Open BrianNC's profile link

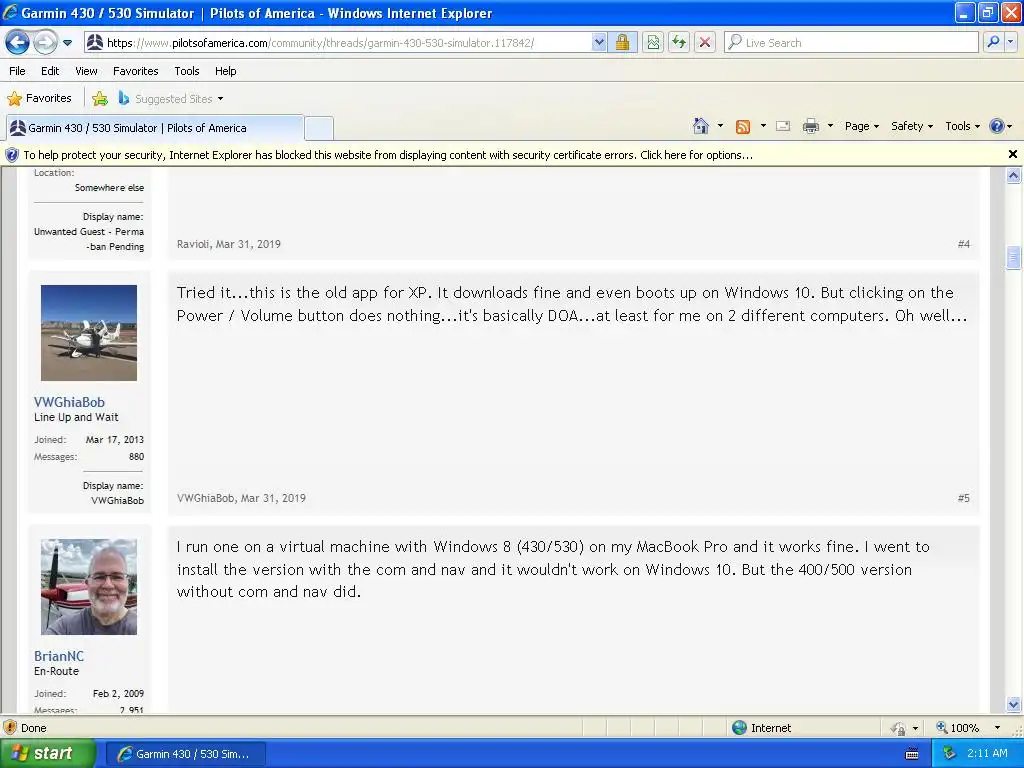click(x=59, y=656)
